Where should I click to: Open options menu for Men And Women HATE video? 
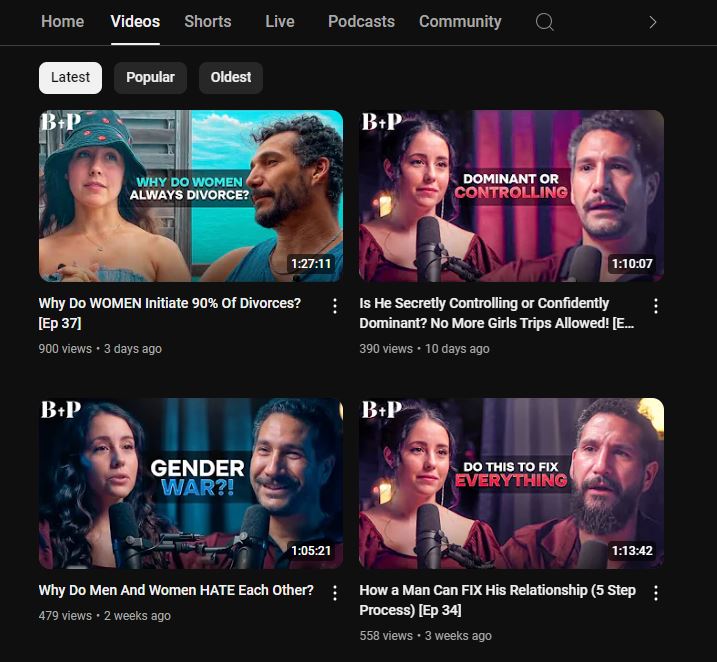coord(335,593)
